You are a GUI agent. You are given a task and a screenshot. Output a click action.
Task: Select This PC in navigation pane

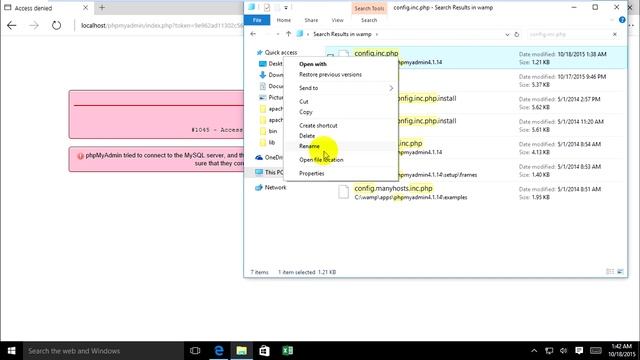point(269,172)
